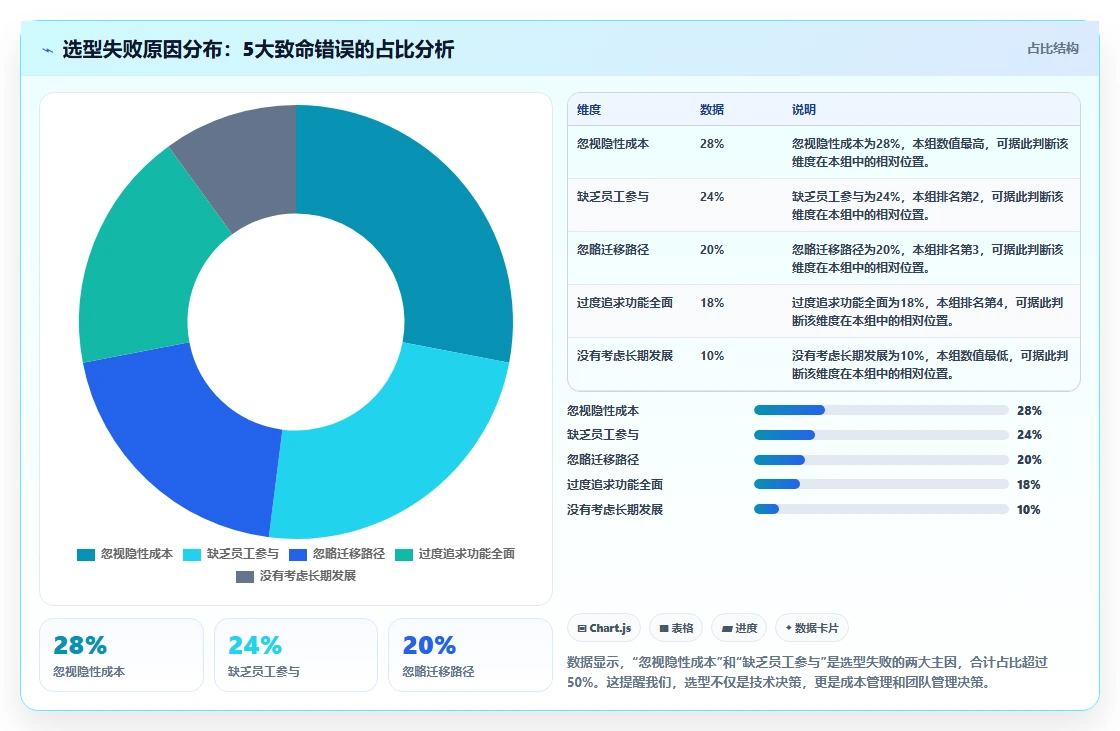Screen dimensions: 1120x731
Task: Click the 忽略迁移路径 progress bar
Action: pos(881,459)
